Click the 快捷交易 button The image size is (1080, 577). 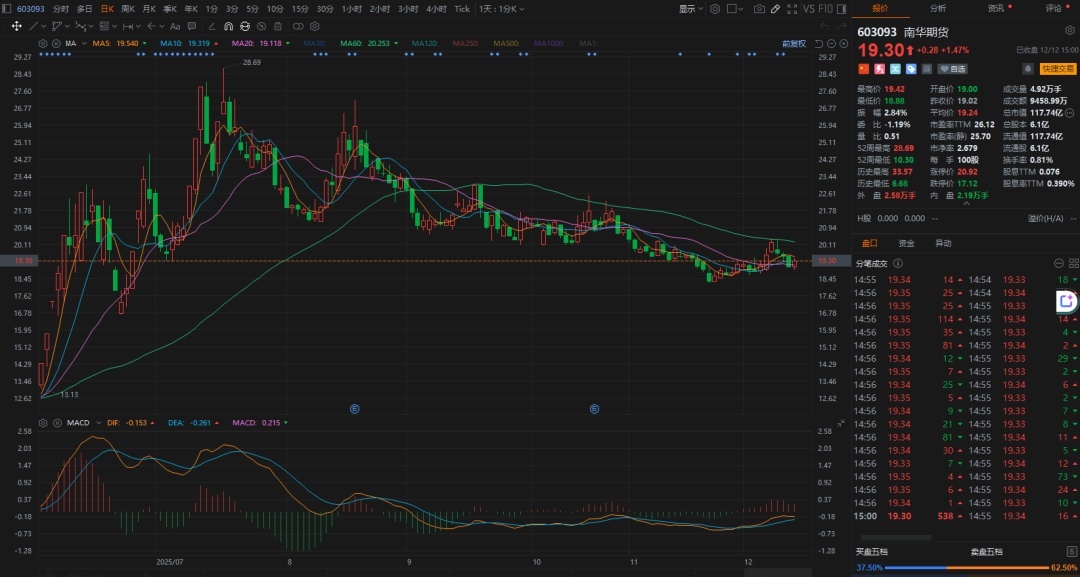pyautogui.click(x=1056, y=69)
